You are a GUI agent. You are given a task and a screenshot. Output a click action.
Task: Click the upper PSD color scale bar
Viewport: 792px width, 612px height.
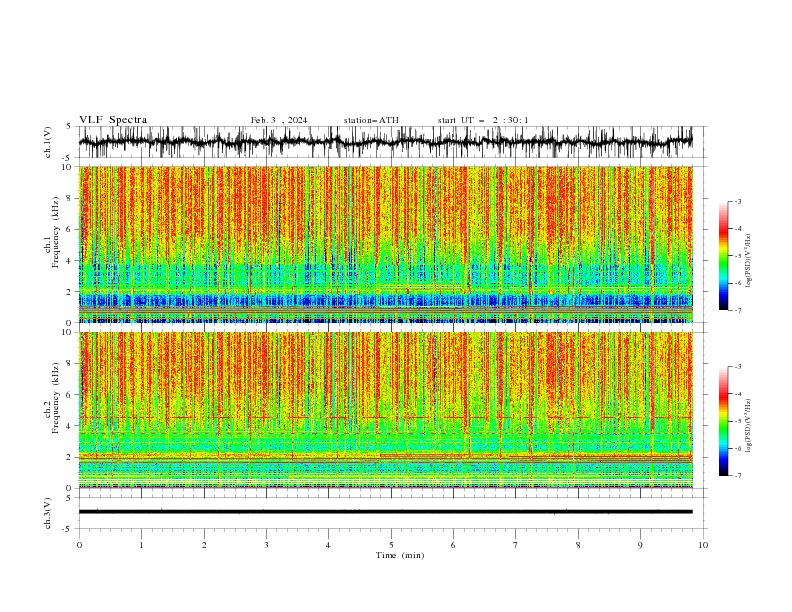pos(723,256)
